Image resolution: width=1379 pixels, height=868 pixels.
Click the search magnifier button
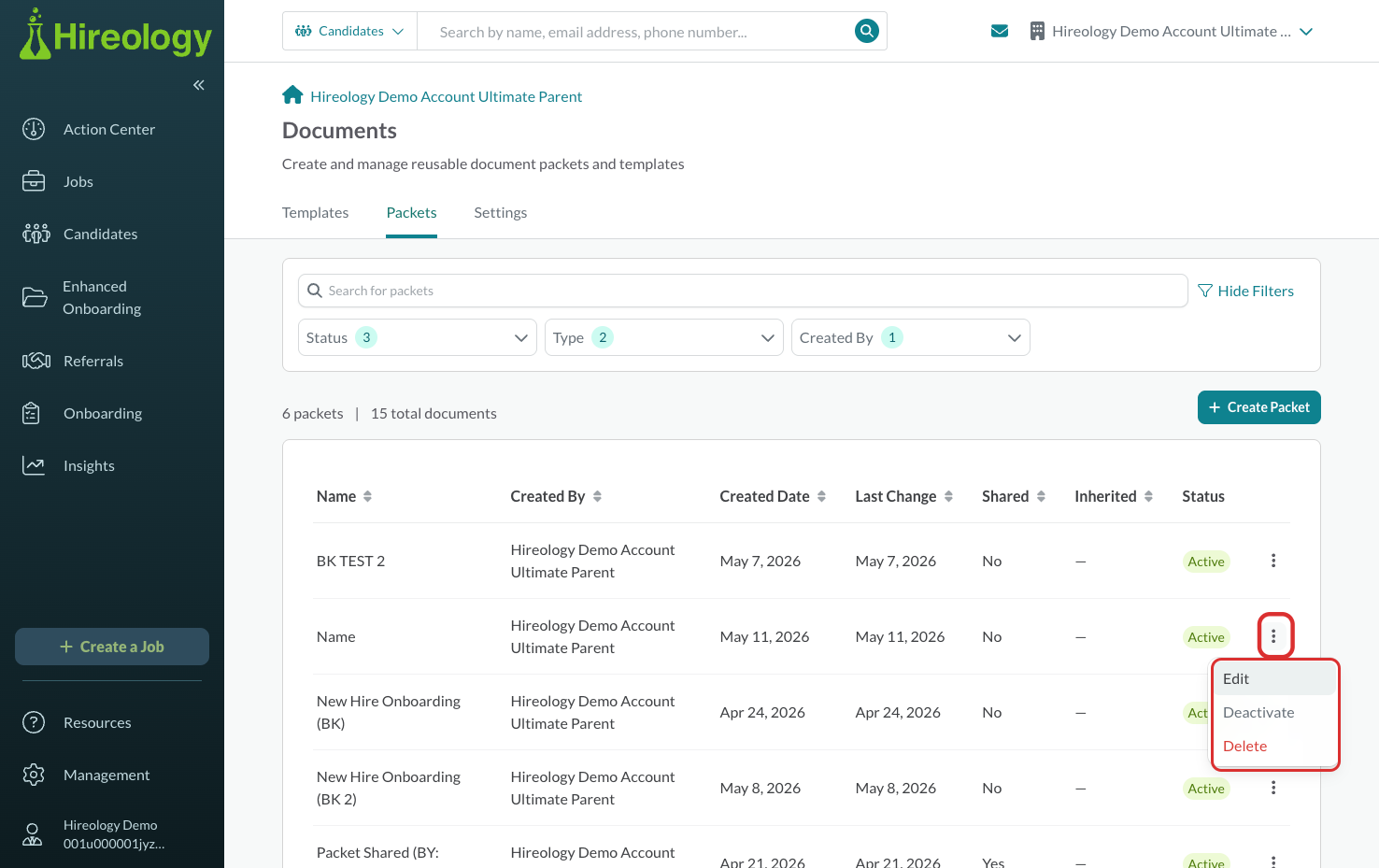click(867, 31)
